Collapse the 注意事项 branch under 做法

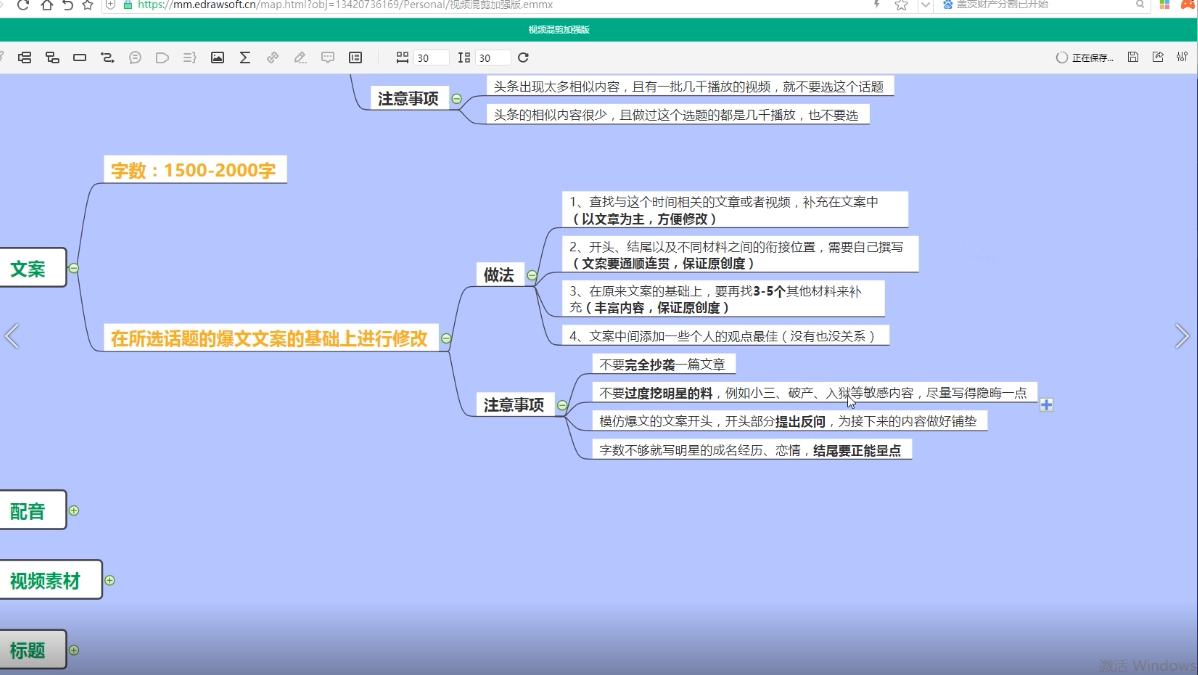(x=561, y=406)
